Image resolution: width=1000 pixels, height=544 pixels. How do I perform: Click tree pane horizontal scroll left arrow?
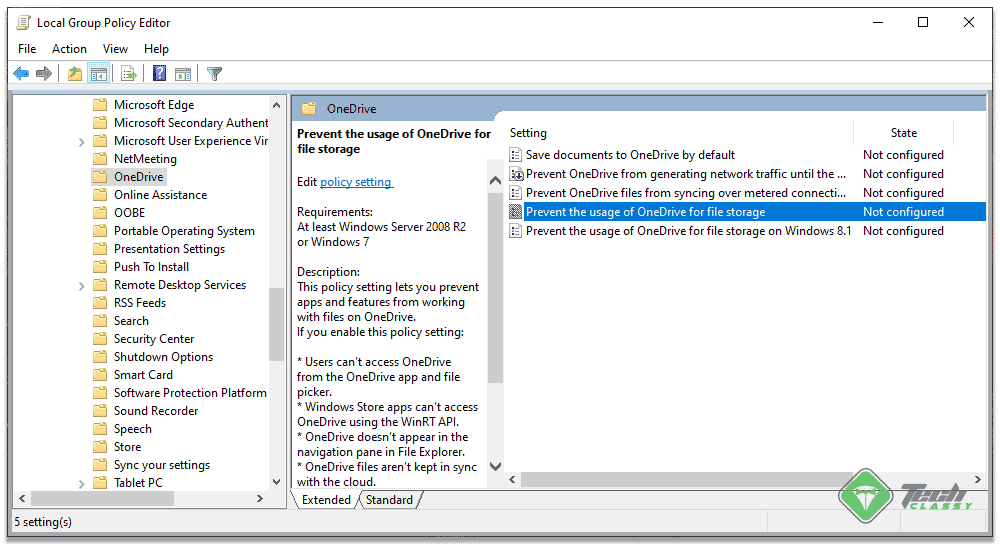pyautogui.click(x=22, y=499)
